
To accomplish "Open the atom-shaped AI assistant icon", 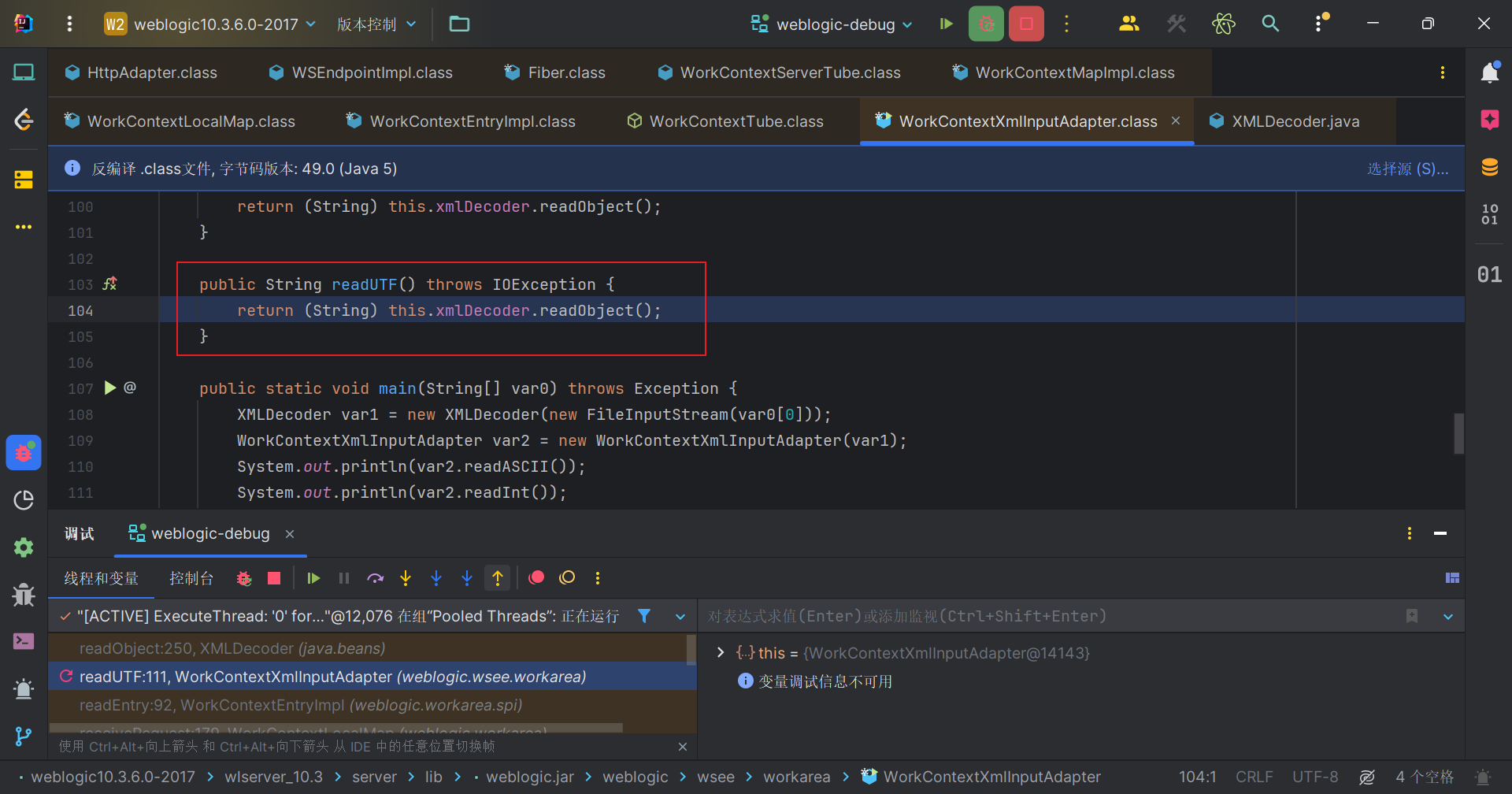I will tap(1224, 24).
